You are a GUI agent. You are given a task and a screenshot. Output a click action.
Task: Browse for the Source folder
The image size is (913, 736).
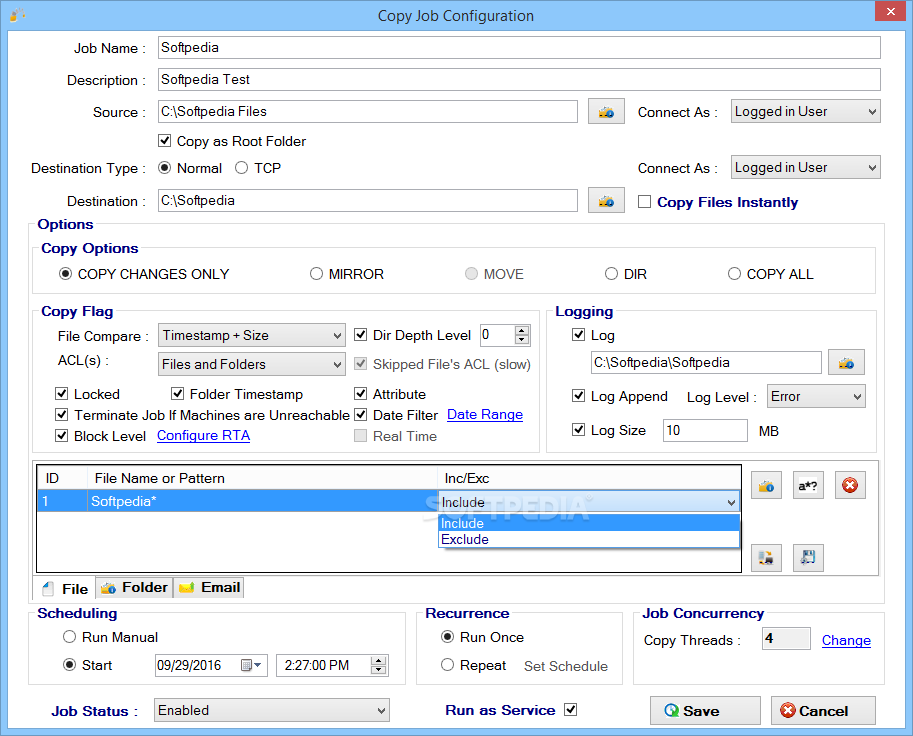point(606,111)
